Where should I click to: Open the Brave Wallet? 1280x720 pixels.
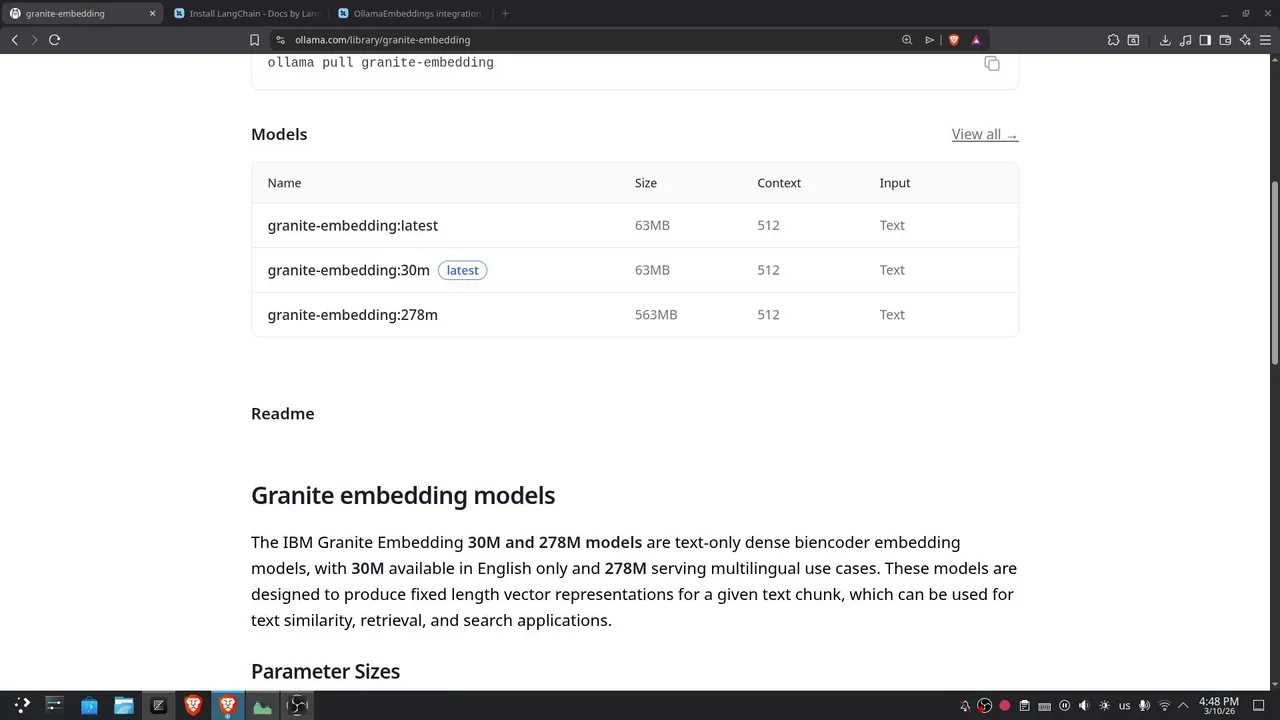[x=1225, y=40]
